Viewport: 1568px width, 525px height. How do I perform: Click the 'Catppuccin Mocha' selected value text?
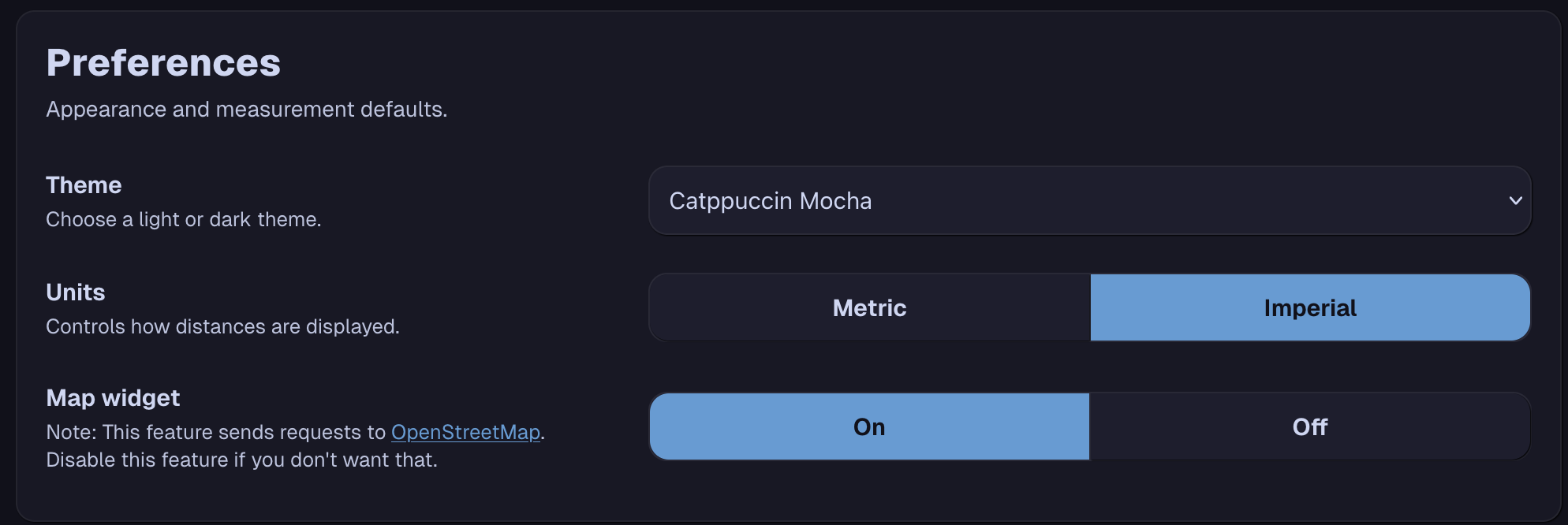point(770,201)
